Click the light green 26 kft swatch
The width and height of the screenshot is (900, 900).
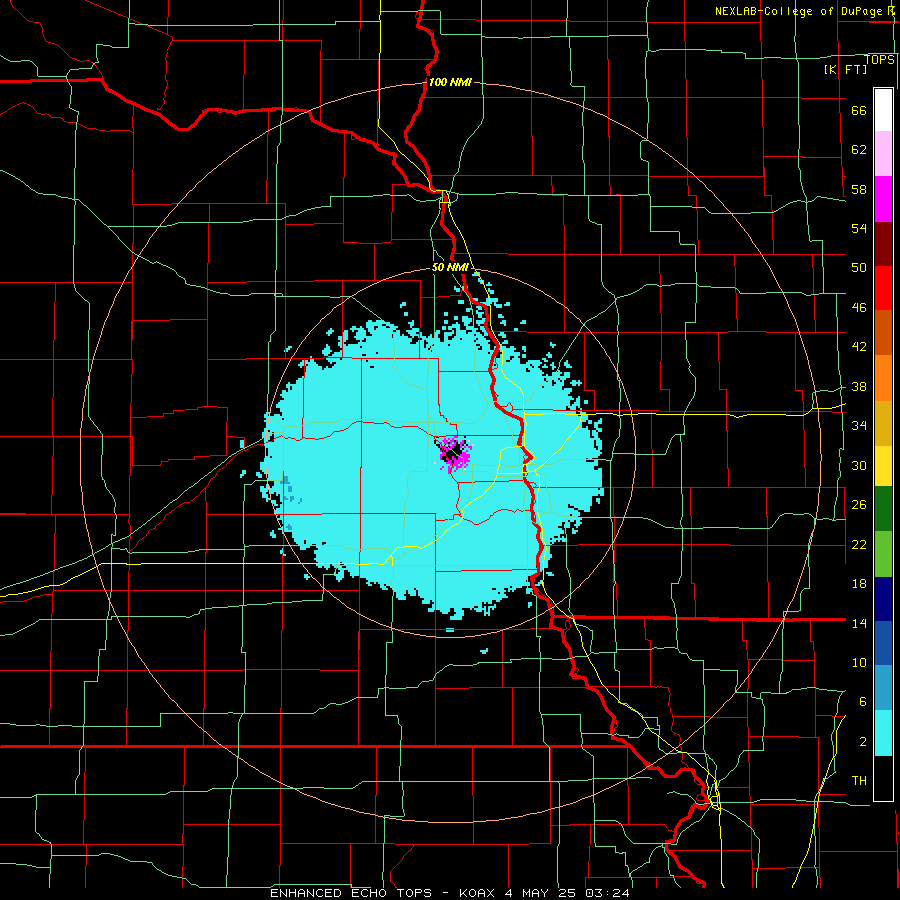tap(883, 554)
